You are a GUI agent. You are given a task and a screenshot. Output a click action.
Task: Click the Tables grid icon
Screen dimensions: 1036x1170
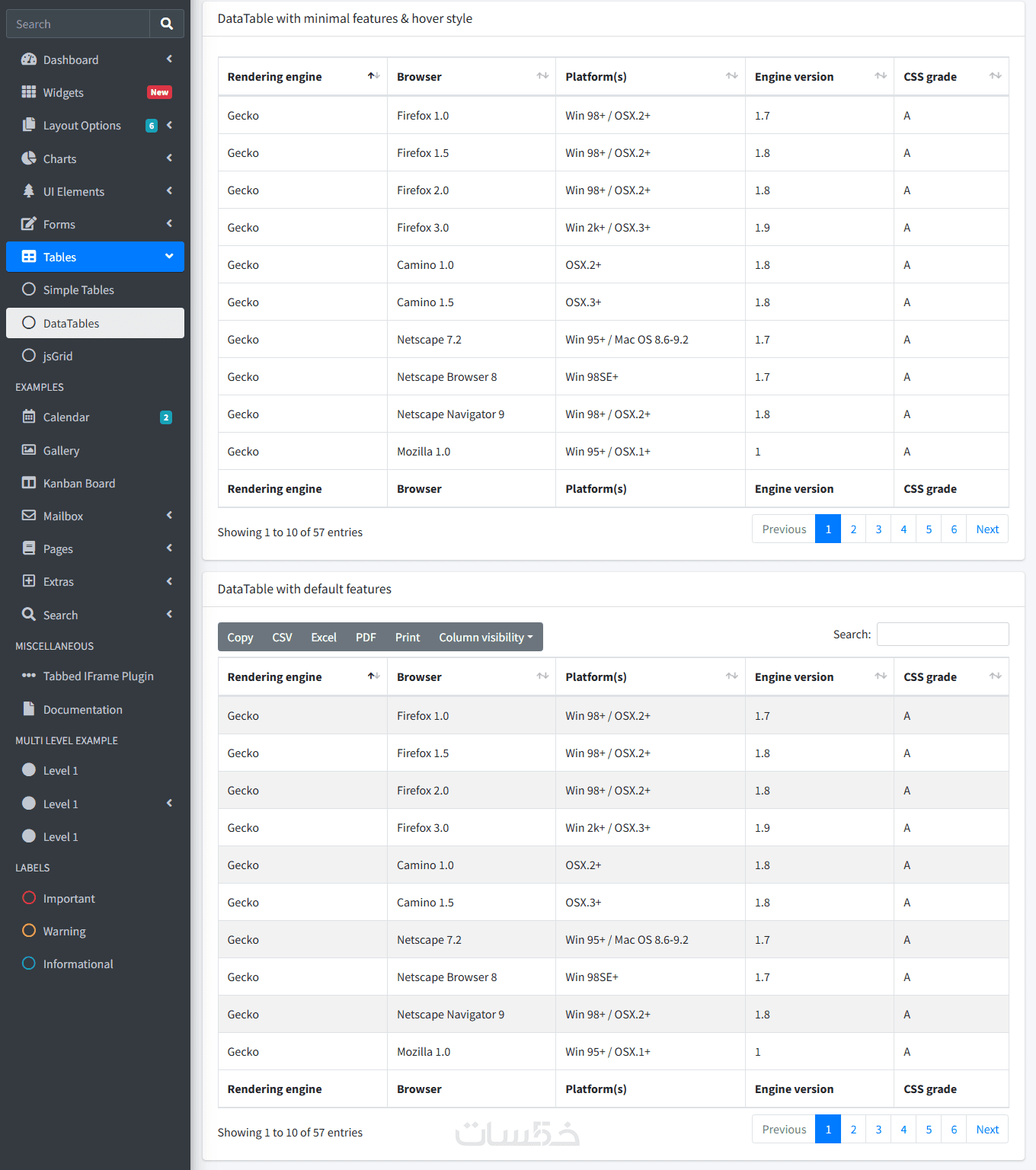29,257
